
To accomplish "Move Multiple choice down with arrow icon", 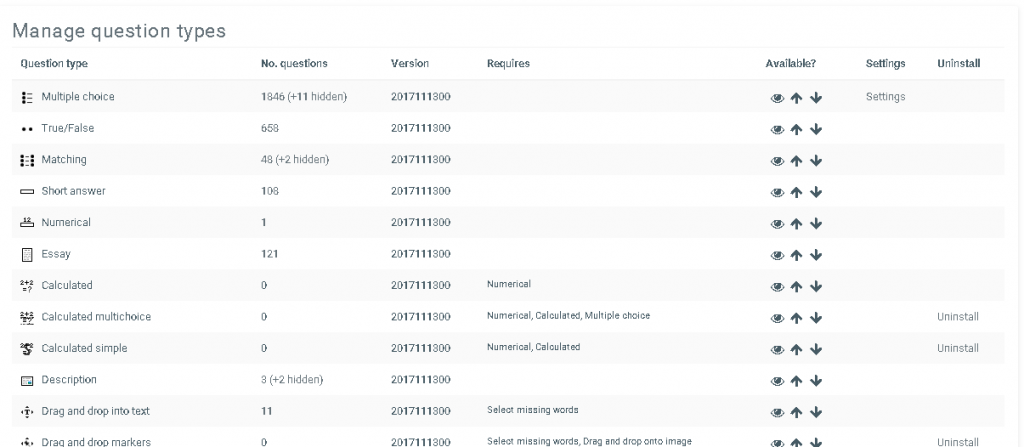I will [816, 98].
